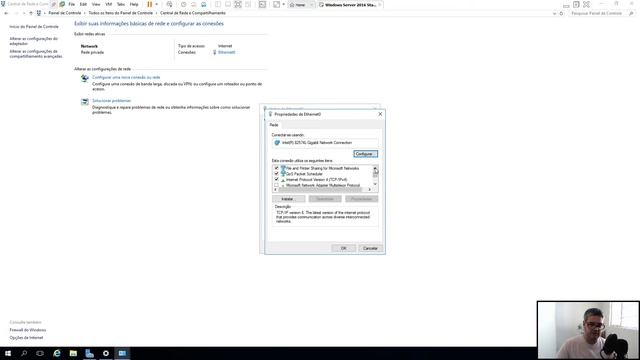Select QoS Packet Scheduler list item
This screenshot has width=640, height=360.
pyautogui.click(x=304, y=174)
